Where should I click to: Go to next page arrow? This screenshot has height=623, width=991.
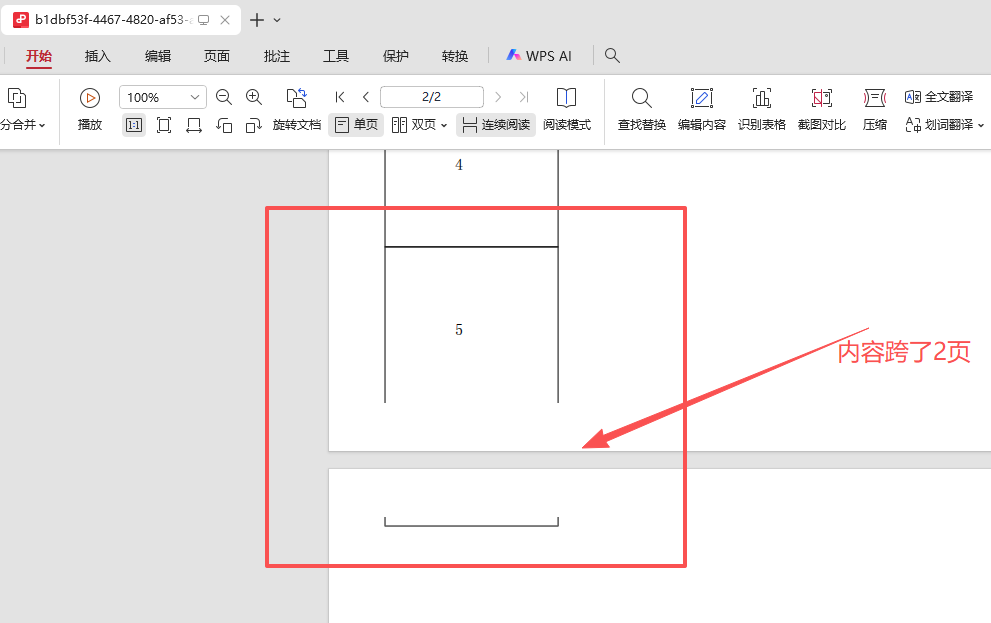pyautogui.click(x=498, y=97)
